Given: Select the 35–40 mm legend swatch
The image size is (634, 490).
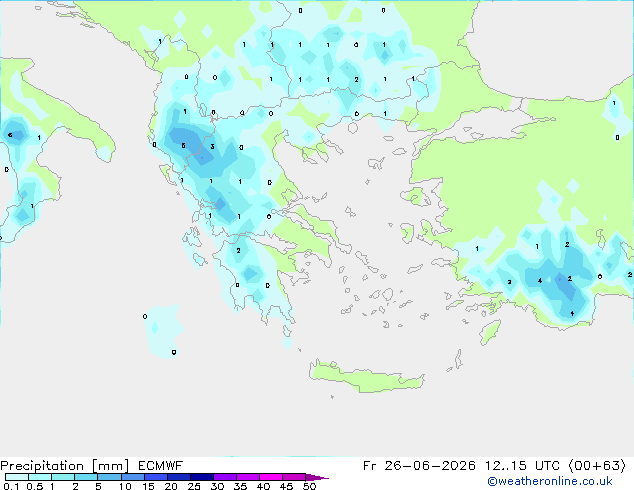Looking at the screenshot, I should (247, 477).
